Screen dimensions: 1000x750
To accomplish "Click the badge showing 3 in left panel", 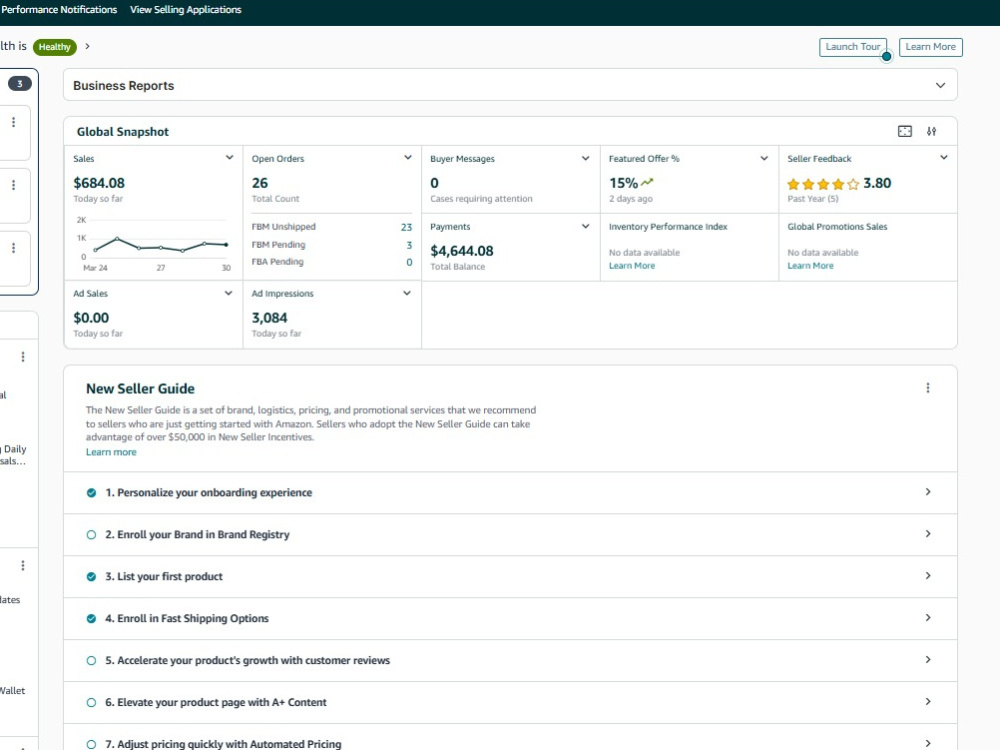I will tap(20, 84).
